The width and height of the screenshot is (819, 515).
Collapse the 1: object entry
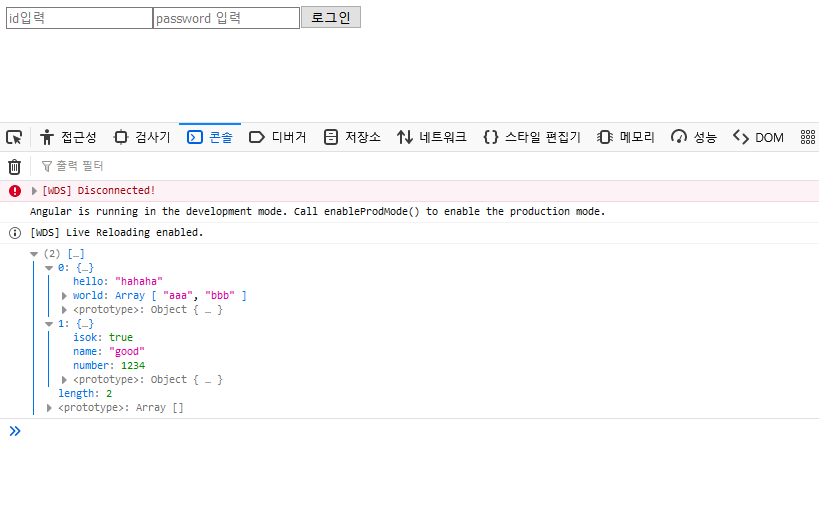[49, 324]
